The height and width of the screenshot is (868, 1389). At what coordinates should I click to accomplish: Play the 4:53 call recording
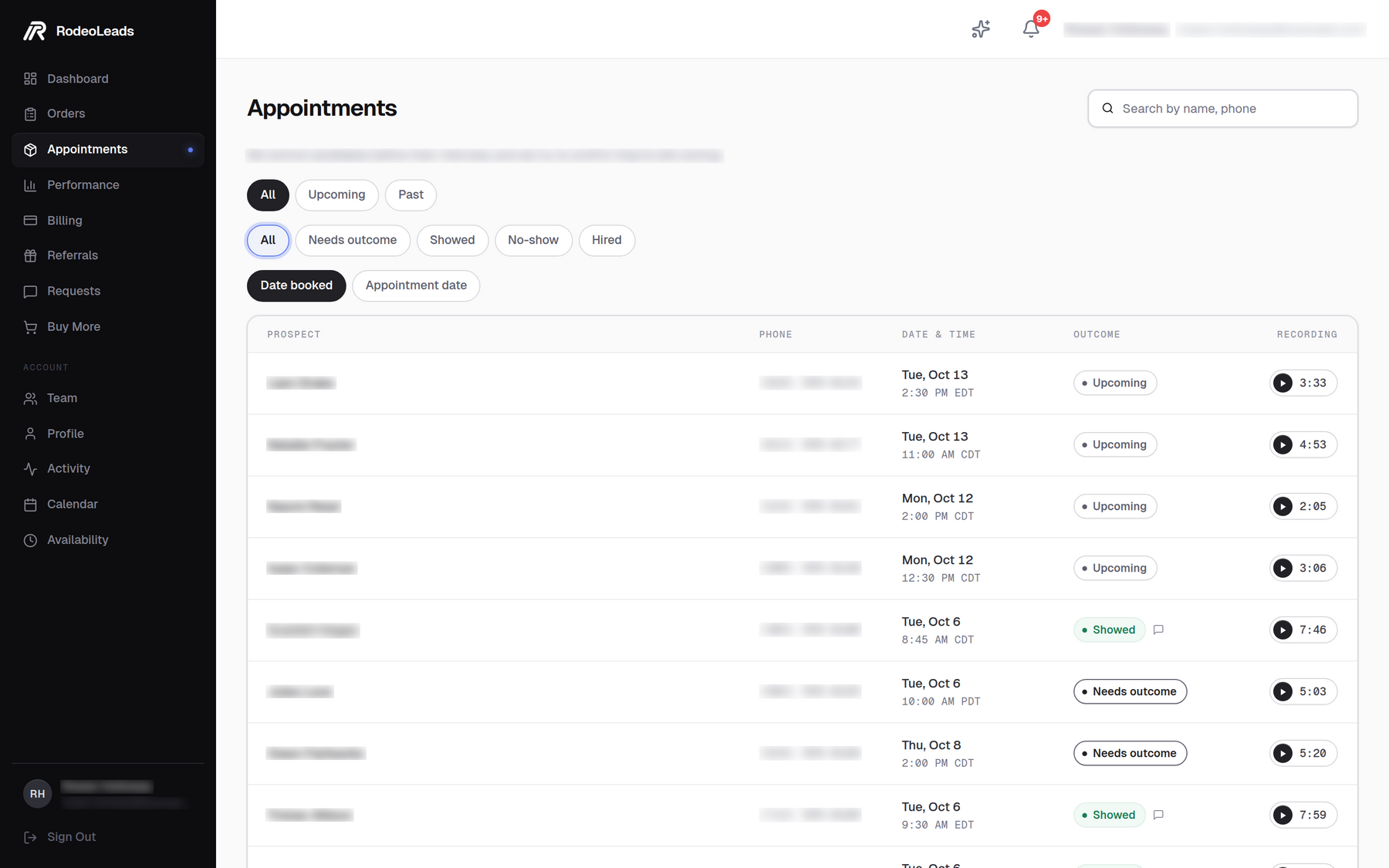coord(1303,444)
